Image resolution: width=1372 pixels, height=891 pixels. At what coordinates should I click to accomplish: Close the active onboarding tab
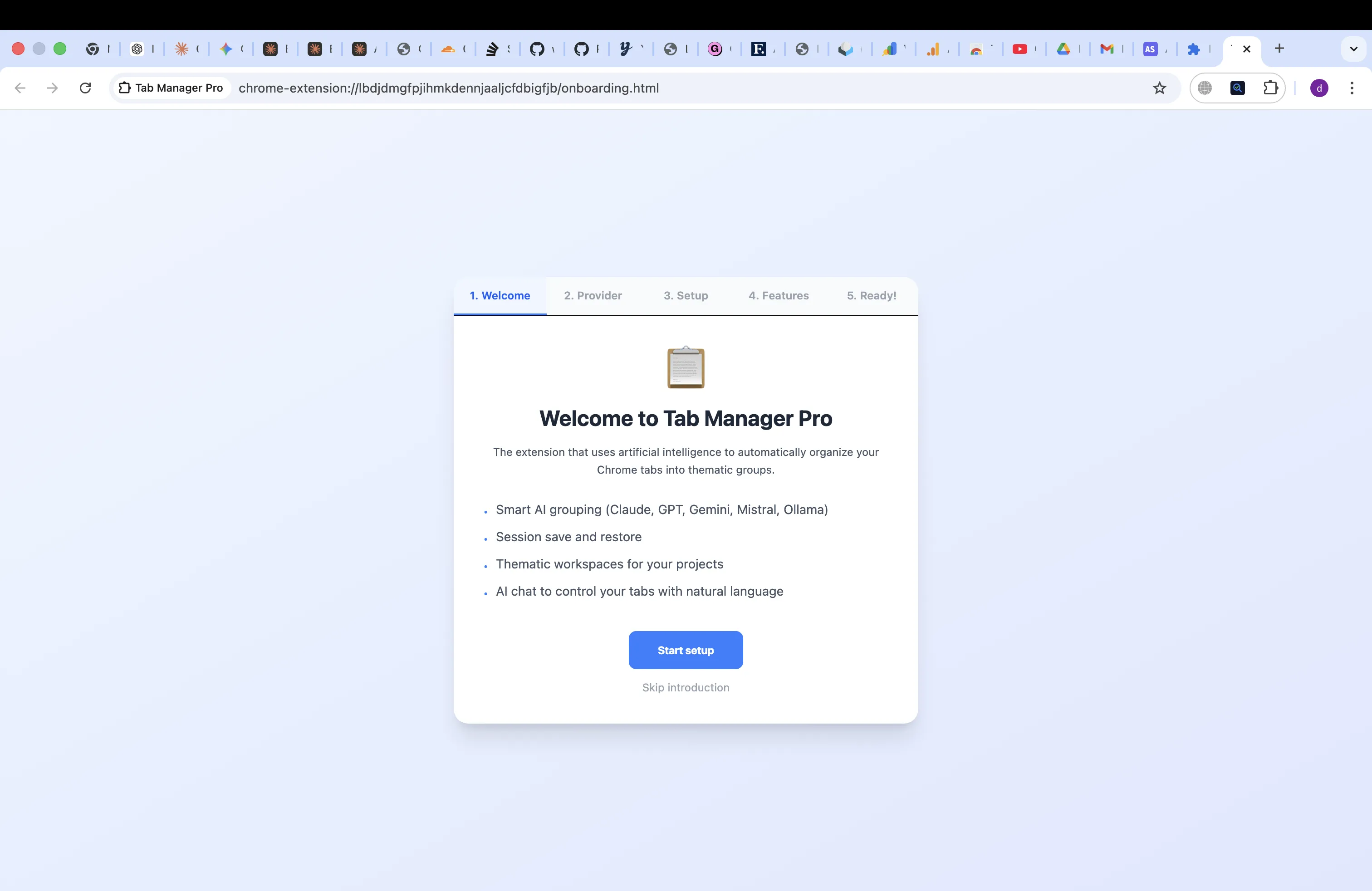pyautogui.click(x=1246, y=49)
